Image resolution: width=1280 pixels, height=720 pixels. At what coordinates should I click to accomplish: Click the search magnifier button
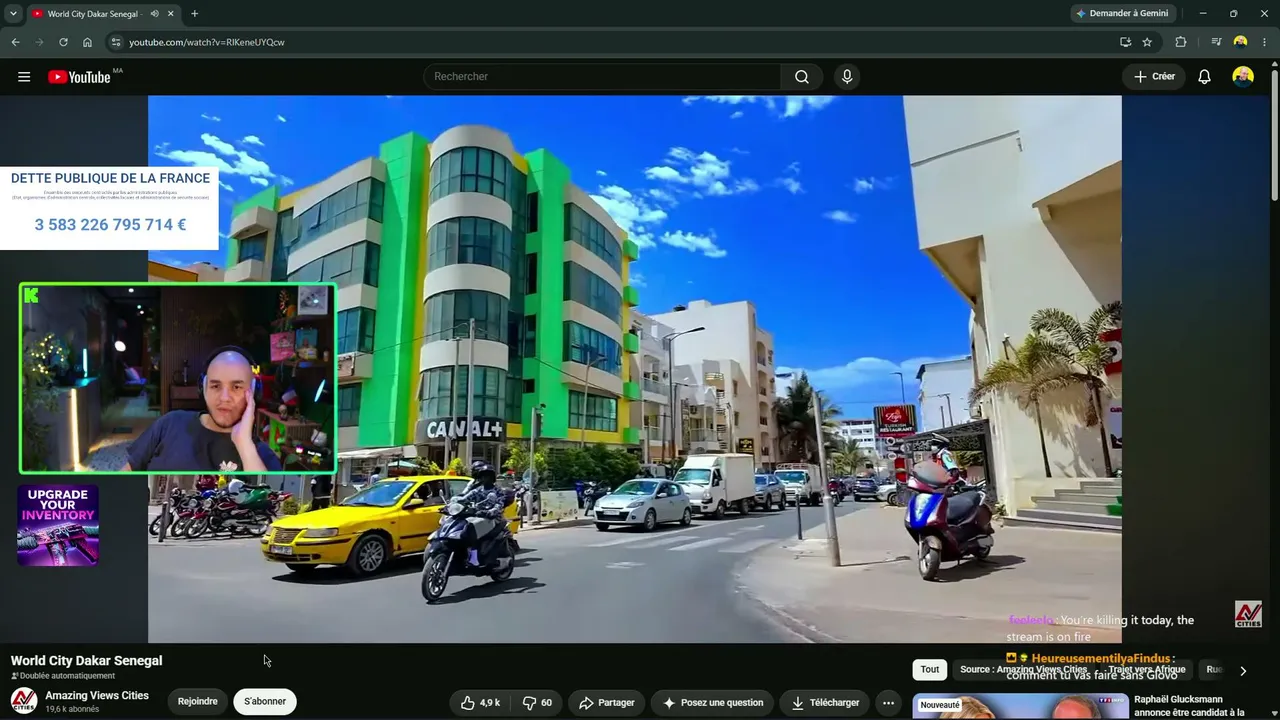pyautogui.click(x=802, y=77)
